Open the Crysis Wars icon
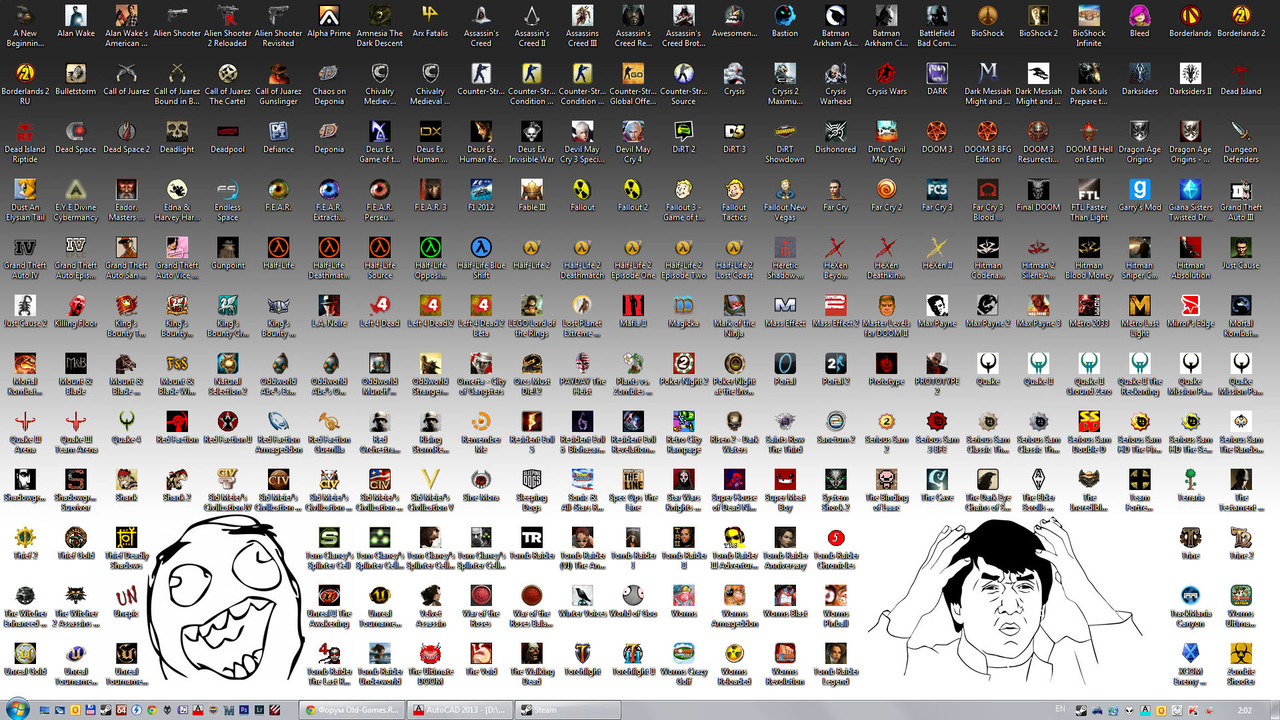This screenshot has width=1280, height=720. coord(886,80)
